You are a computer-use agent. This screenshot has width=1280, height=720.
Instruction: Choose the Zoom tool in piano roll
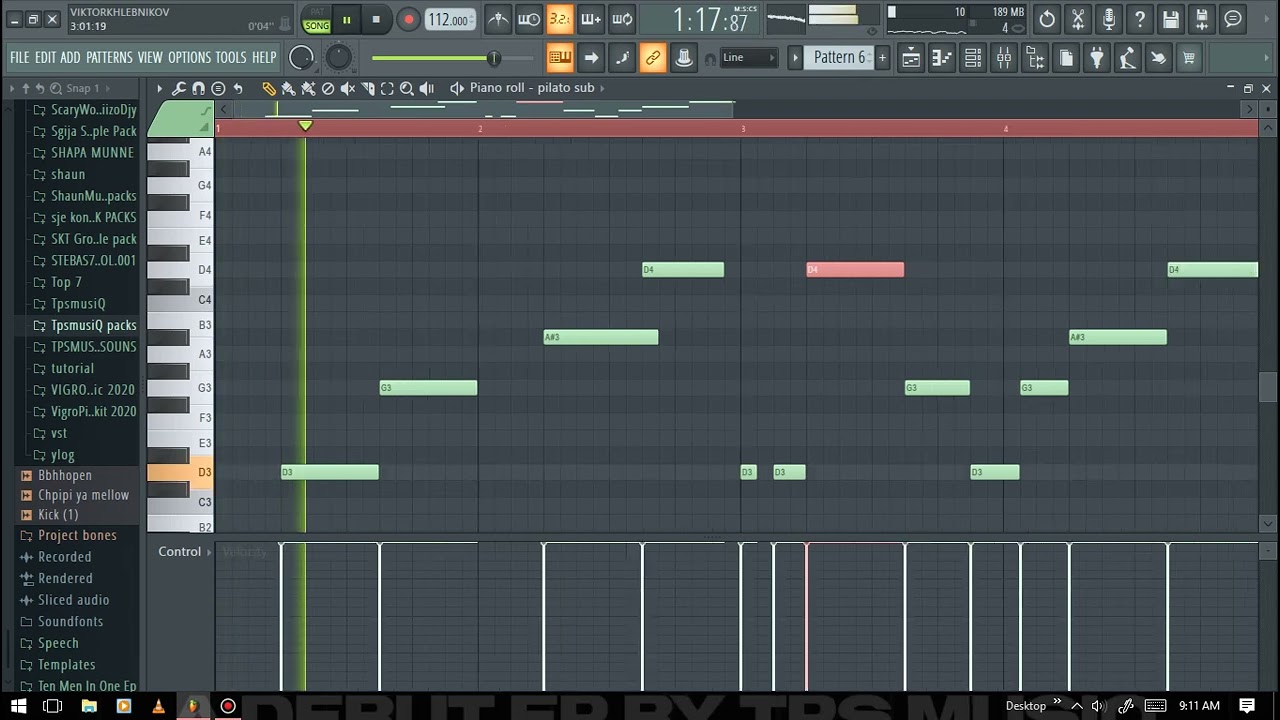pos(407,88)
